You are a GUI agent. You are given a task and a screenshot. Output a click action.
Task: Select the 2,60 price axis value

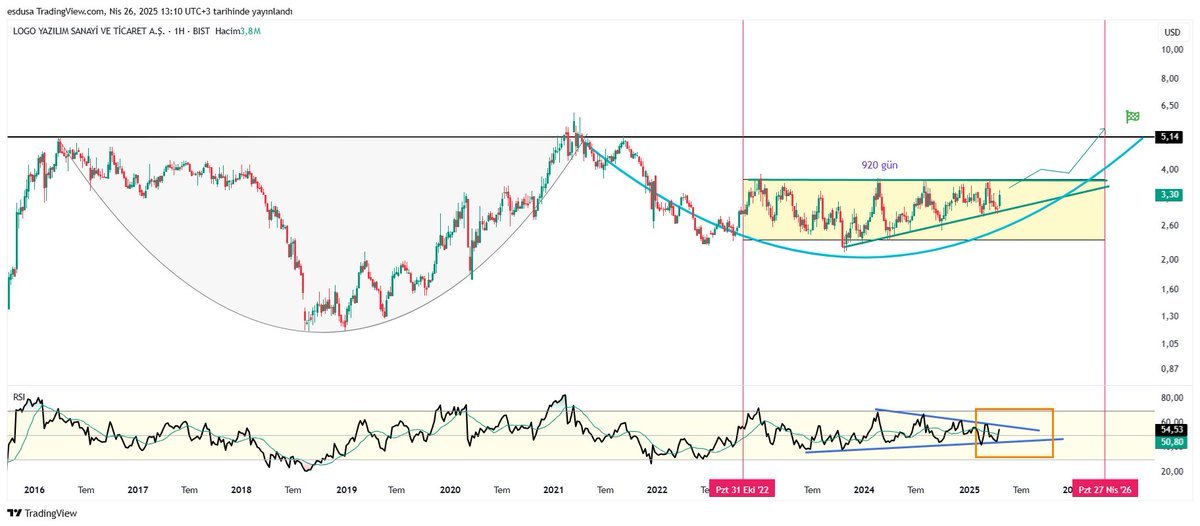pyautogui.click(x=1171, y=226)
